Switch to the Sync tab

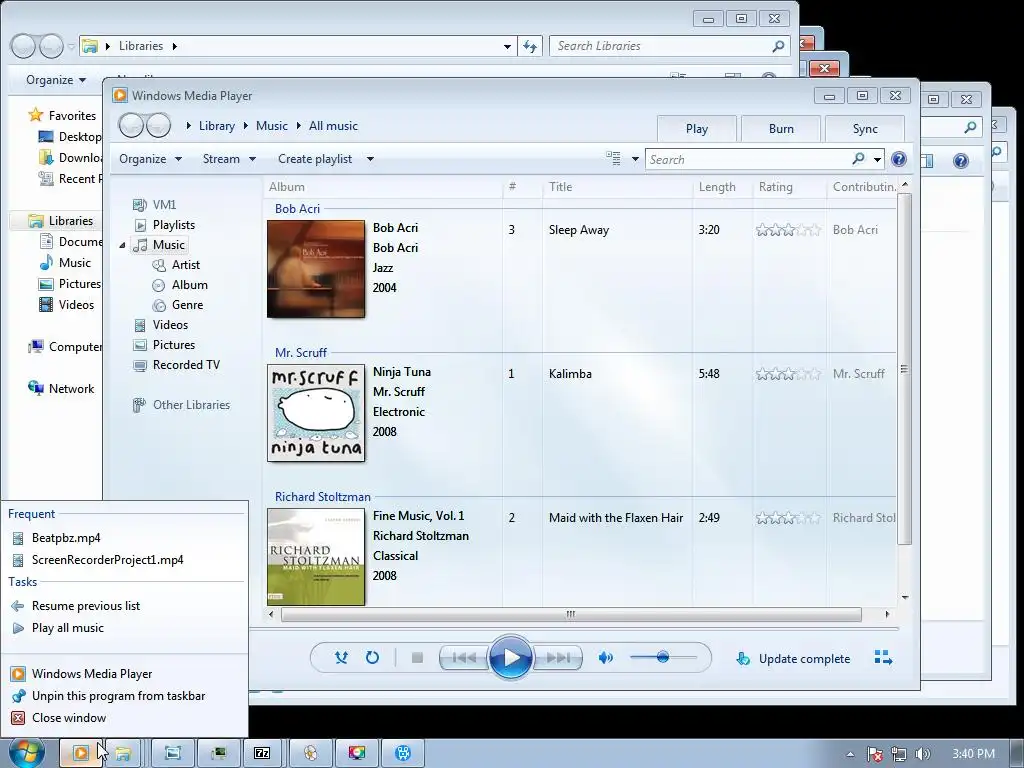click(x=865, y=129)
